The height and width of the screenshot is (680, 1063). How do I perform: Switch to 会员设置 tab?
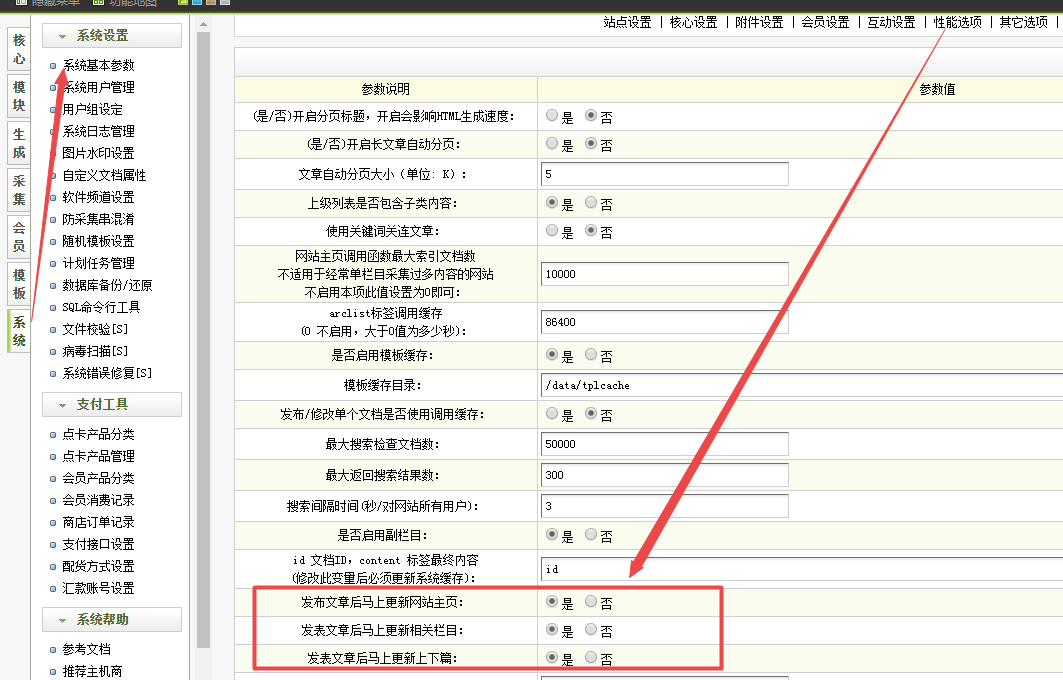pyautogui.click(x=825, y=22)
